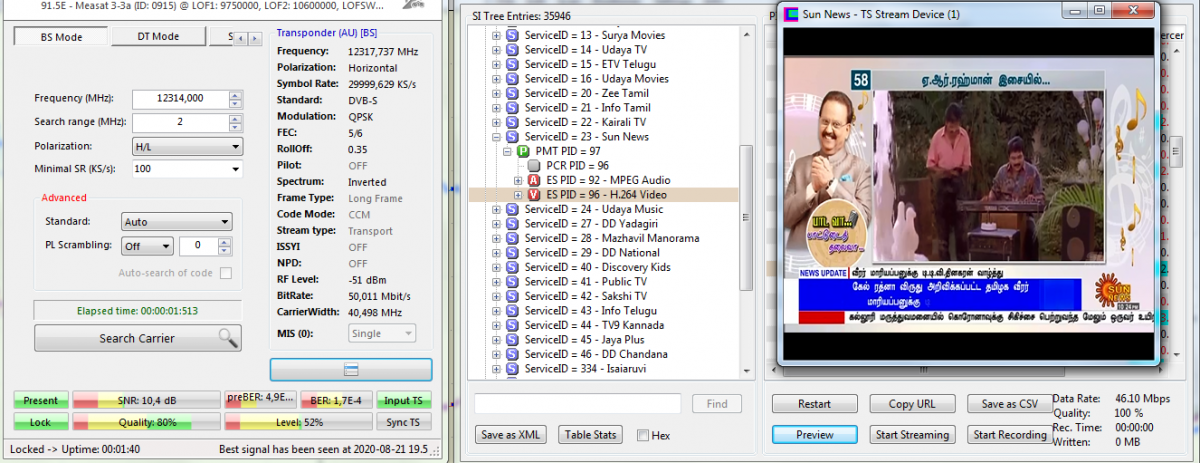
Task: Click the Sun News window title icon
Action: coord(792,14)
